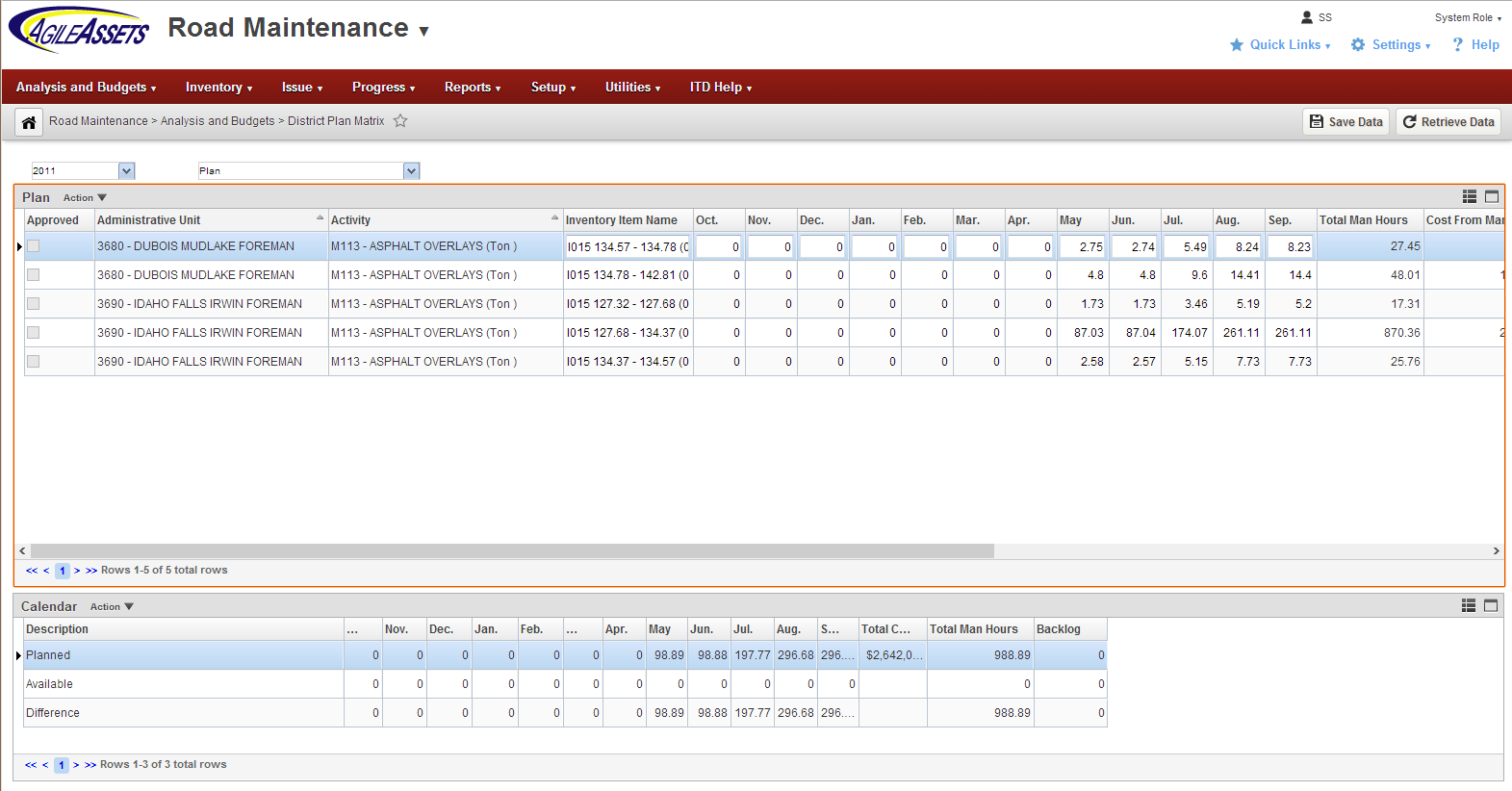Screen dimensions: 1512x791
Task: Open the Issue menu
Action: point(302,87)
